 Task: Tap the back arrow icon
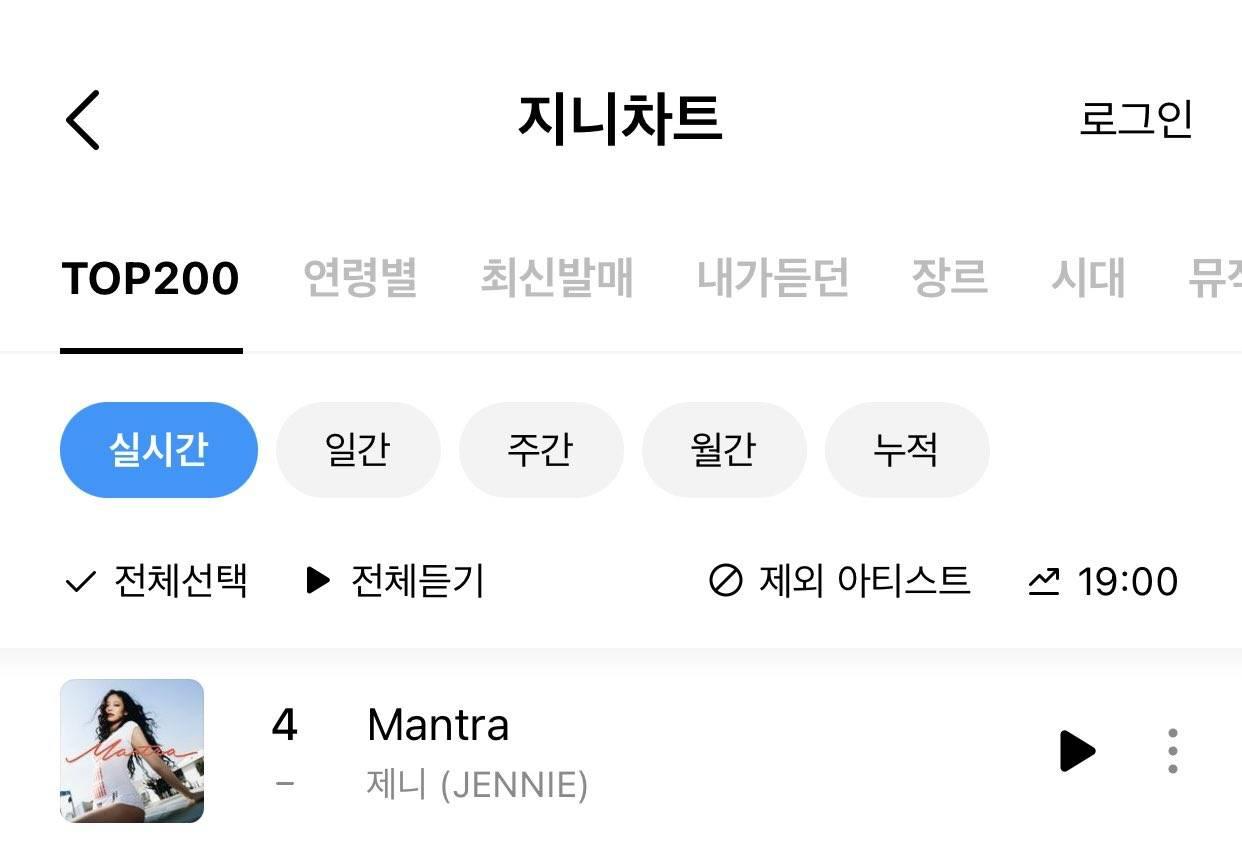pos(84,120)
